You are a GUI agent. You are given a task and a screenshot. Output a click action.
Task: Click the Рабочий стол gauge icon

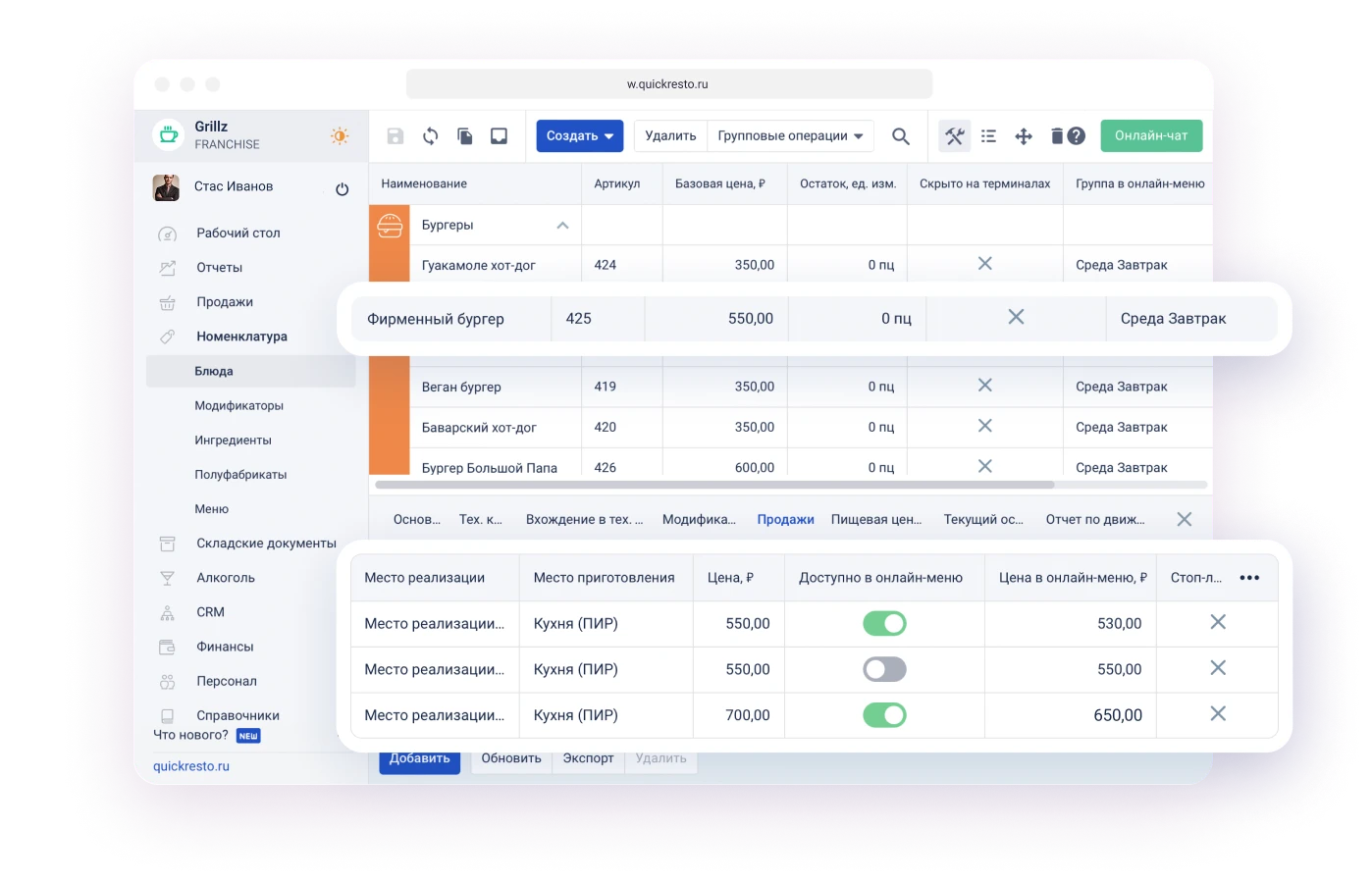coord(168,234)
